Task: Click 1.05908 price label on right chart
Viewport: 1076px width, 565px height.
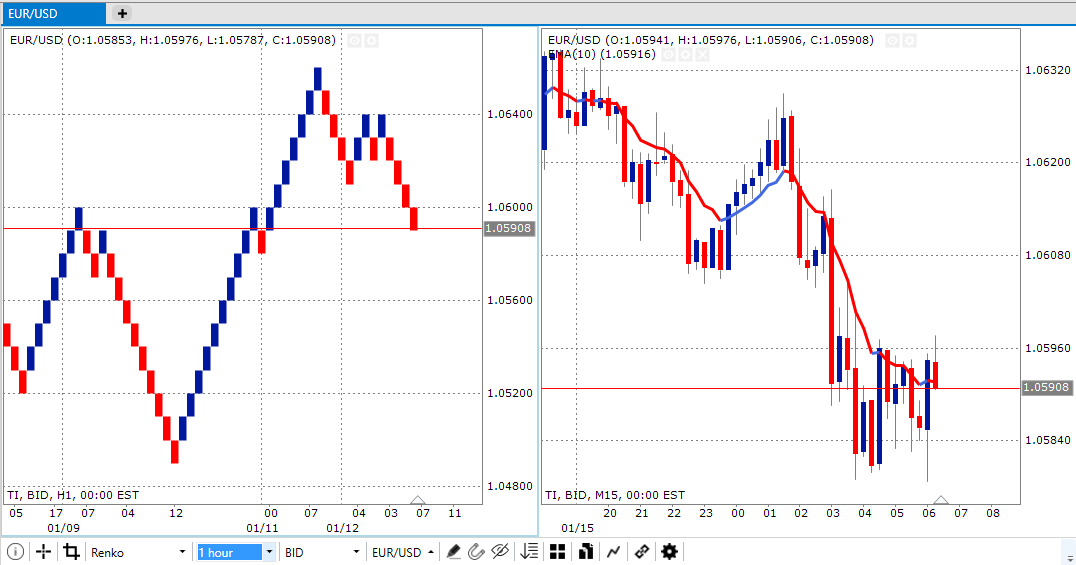Action: pos(1046,387)
